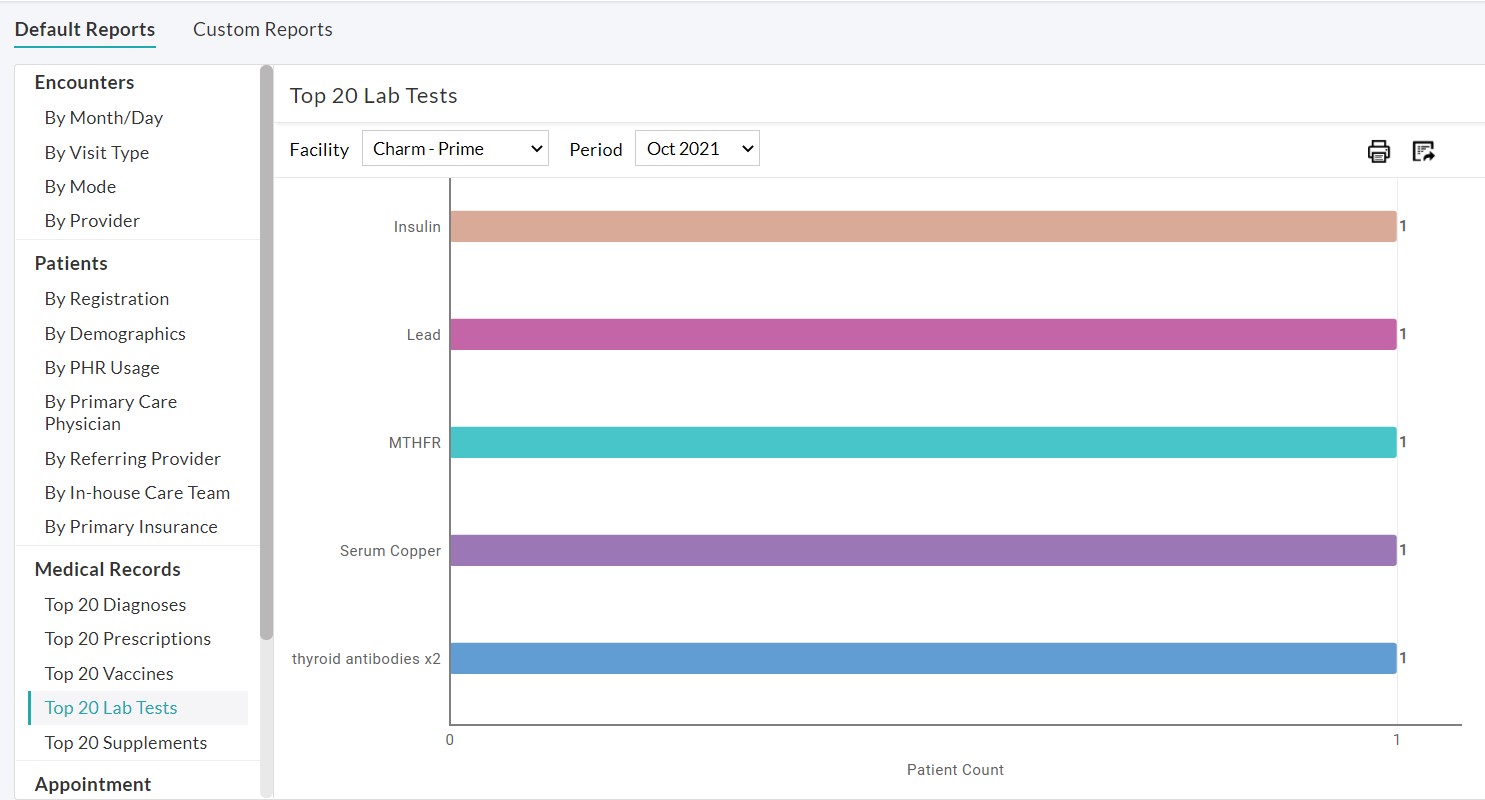The width and height of the screenshot is (1485, 800).
Task: Open the Facility dropdown
Action: [455, 149]
